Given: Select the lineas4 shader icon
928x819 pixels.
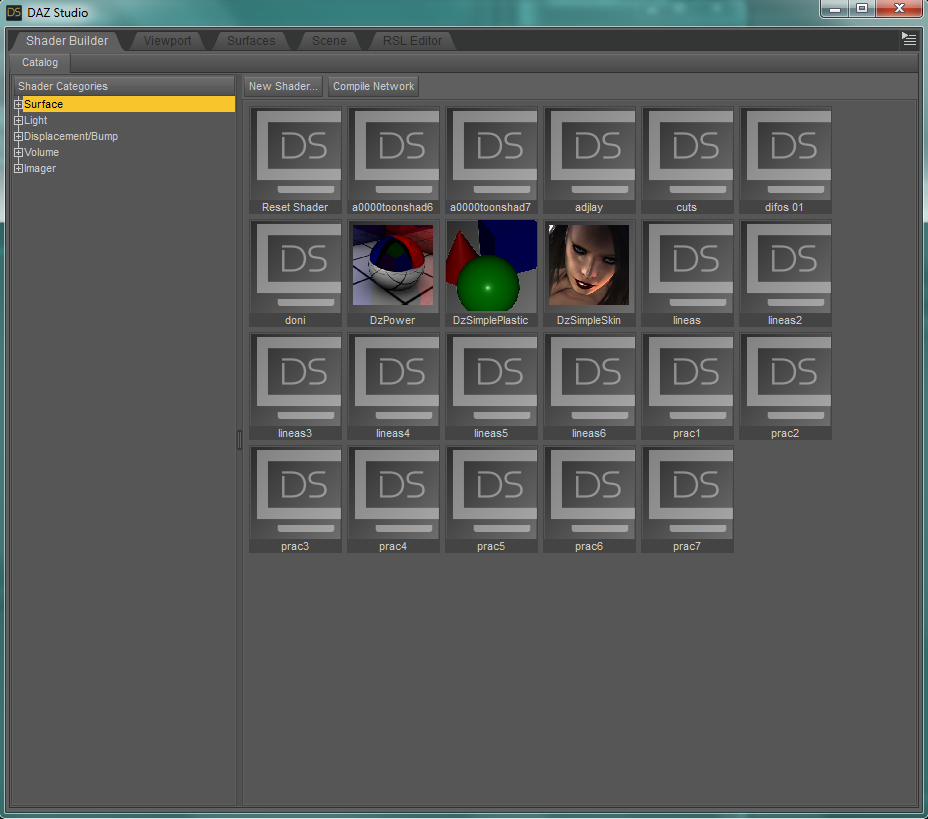Looking at the screenshot, I should click(x=394, y=386).
